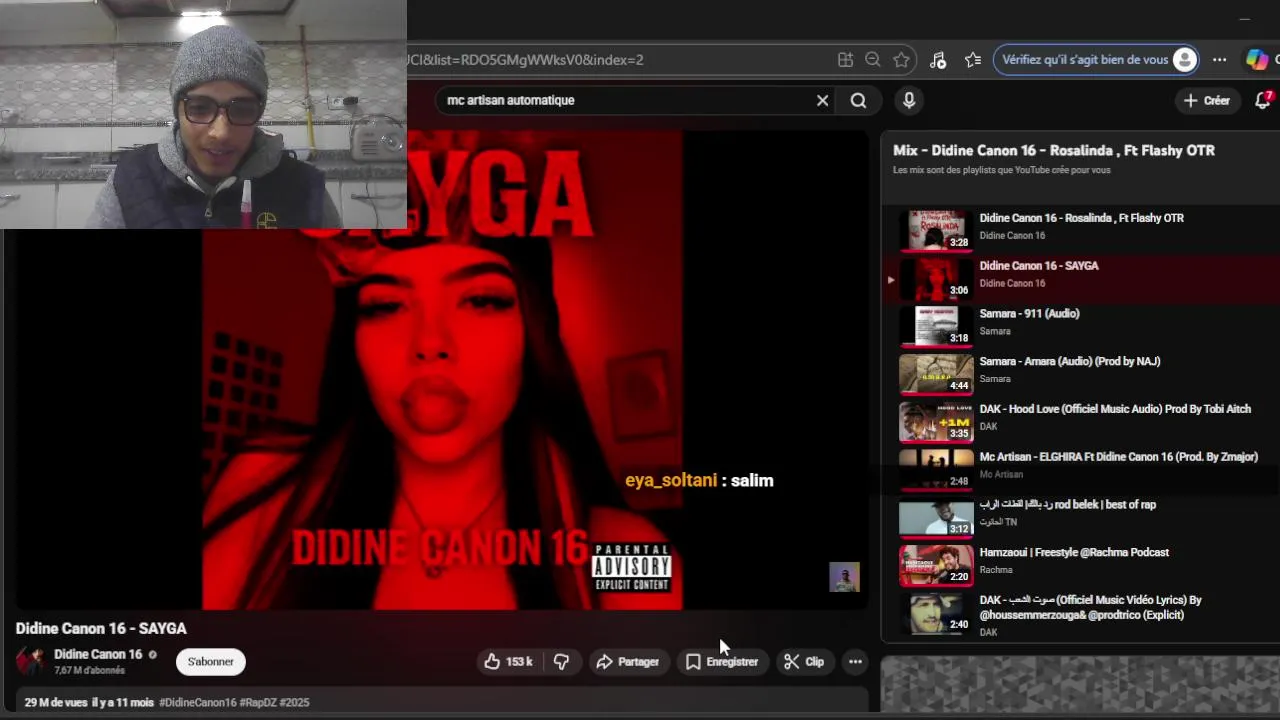Click the title Hamzaoui | Freestyle @Rachma Podcast
This screenshot has height=720, width=1280.
1074,552
